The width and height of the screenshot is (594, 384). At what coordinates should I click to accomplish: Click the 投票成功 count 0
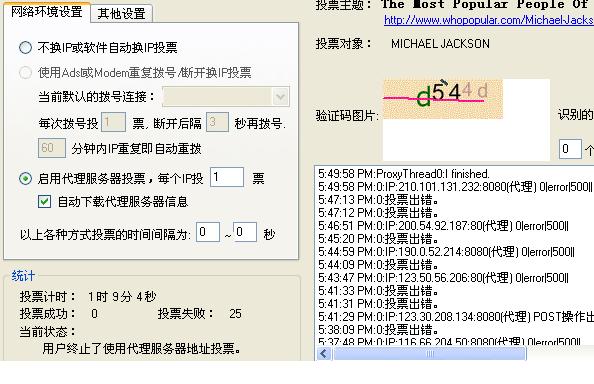point(94,314)
